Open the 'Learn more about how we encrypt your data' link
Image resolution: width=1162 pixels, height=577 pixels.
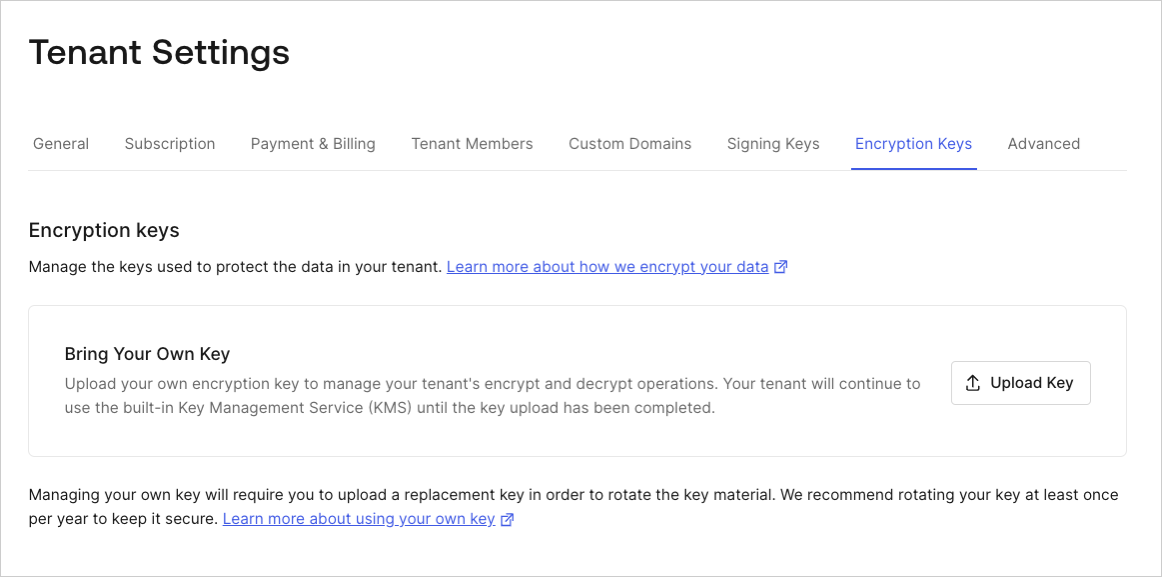point(607,266)
